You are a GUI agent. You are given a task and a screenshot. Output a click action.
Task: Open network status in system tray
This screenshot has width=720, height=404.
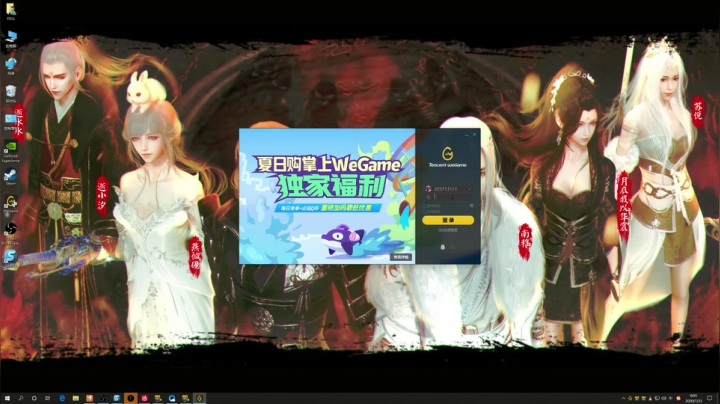tap(657, 398)
